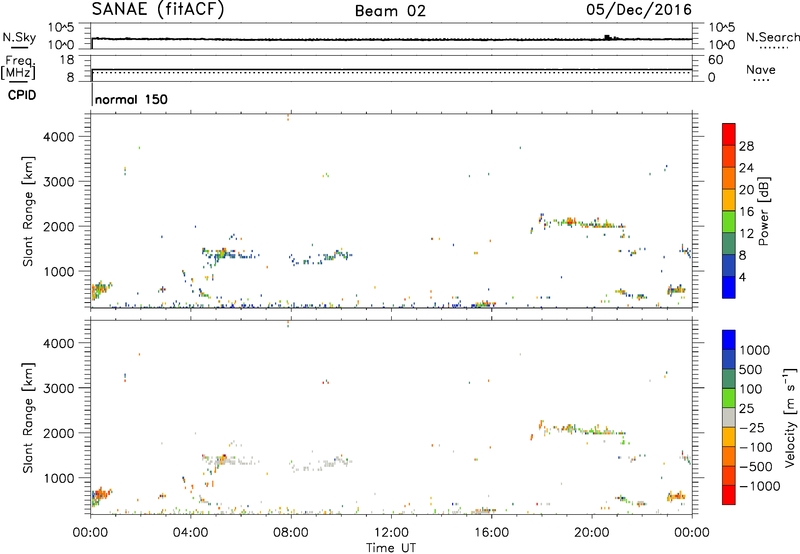This screenshot has width=800, height=554.
Task: Click the Freq. [MHz] axis label
Action: pyautogui.click(x=19, y=68)
